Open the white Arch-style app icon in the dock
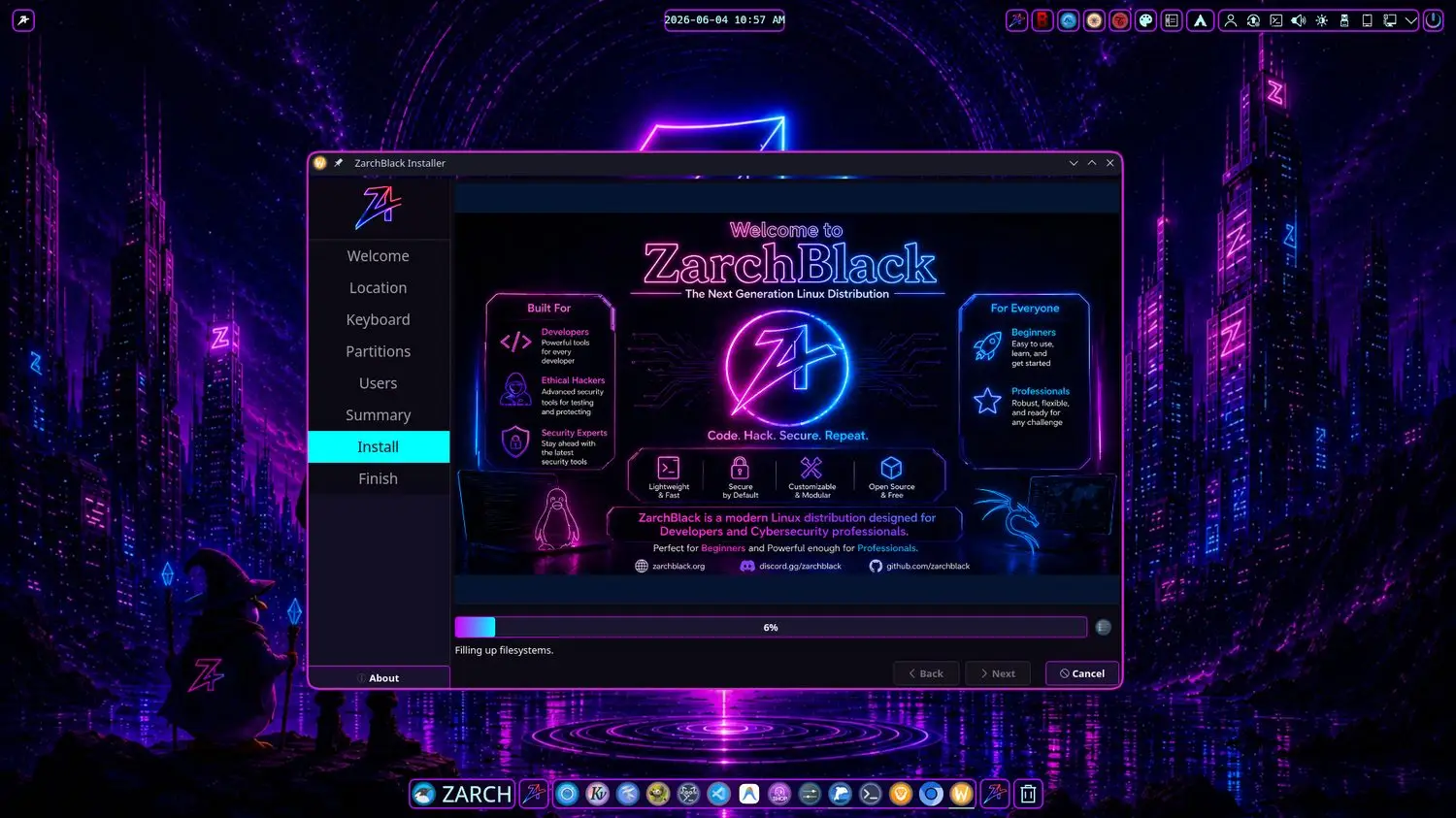The height and width of the screenshot is (818, 1456). 749,794
